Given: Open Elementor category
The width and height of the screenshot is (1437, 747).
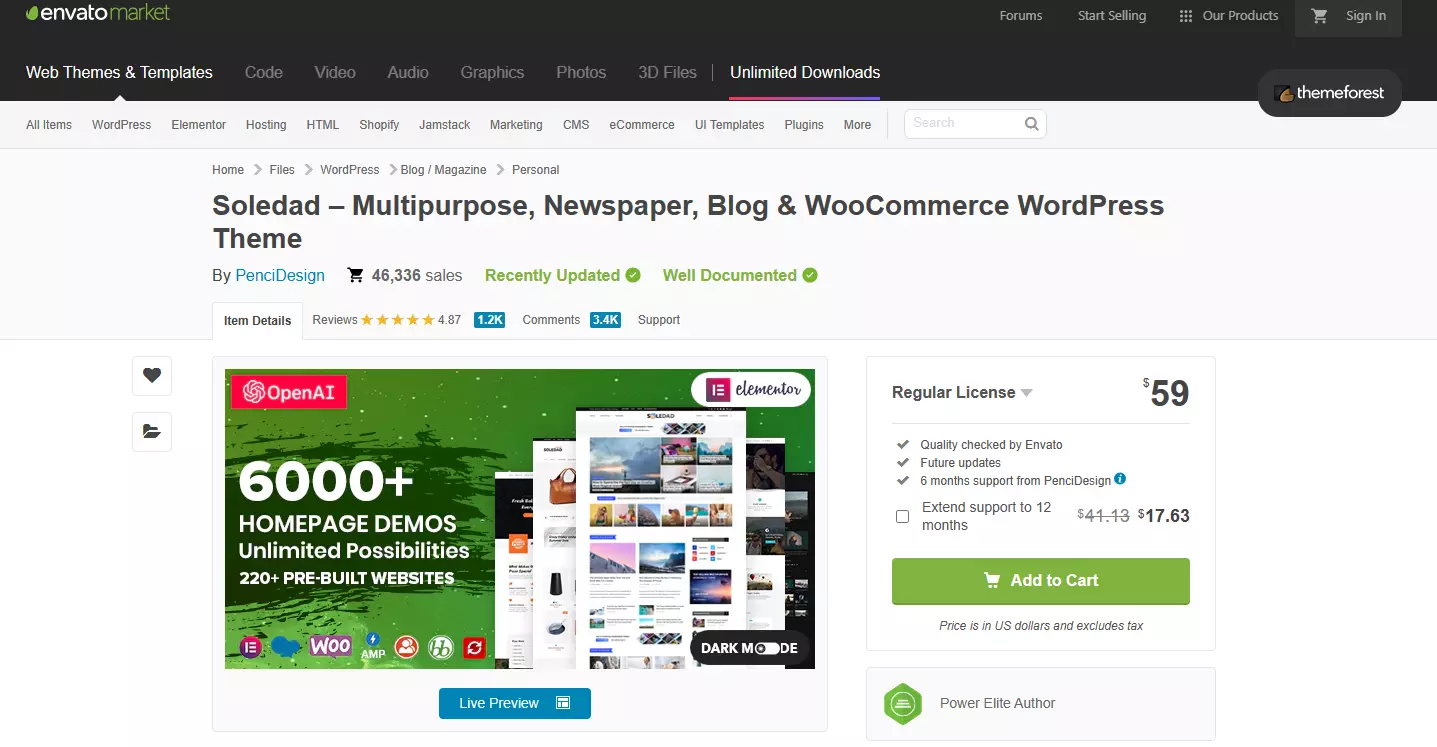Looking at the screenshot, I should click(199, 125).
